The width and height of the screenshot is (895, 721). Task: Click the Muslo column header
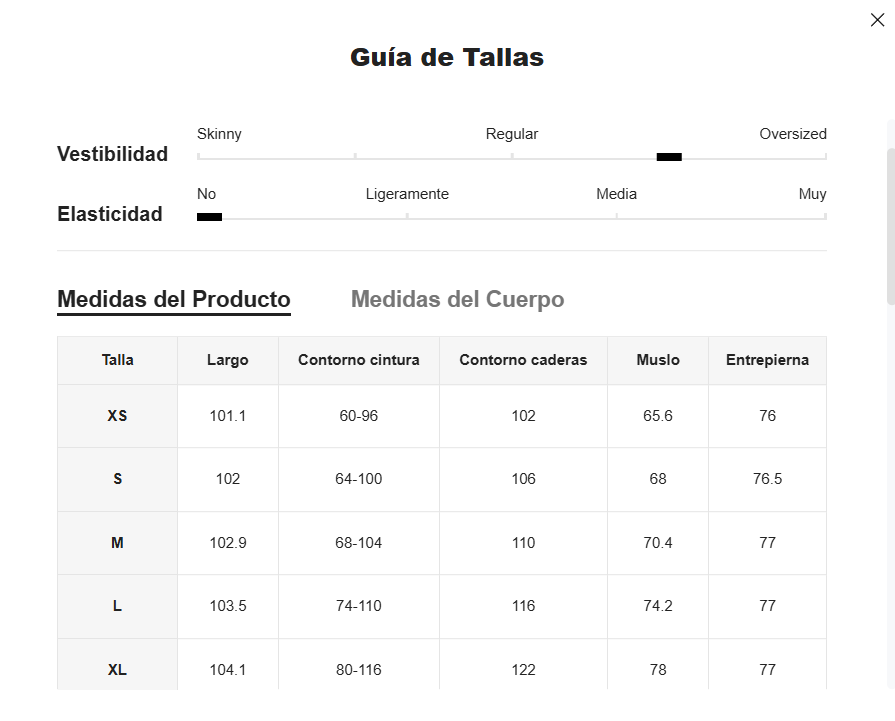(658, 360)
